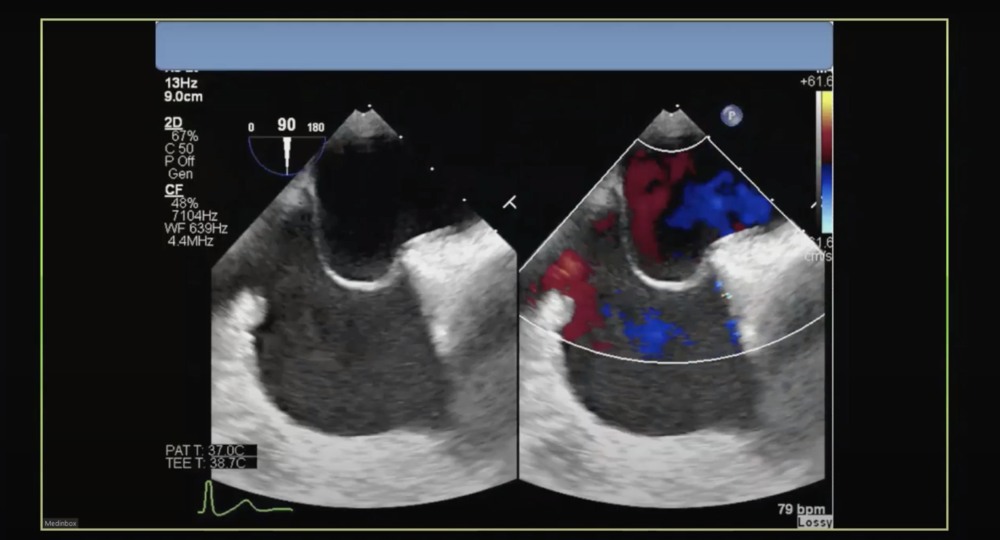Image resolution: width=1000 pixels, height=540 pixels.
Task: Select the CF color flow heading
Action: coord(174,189)
